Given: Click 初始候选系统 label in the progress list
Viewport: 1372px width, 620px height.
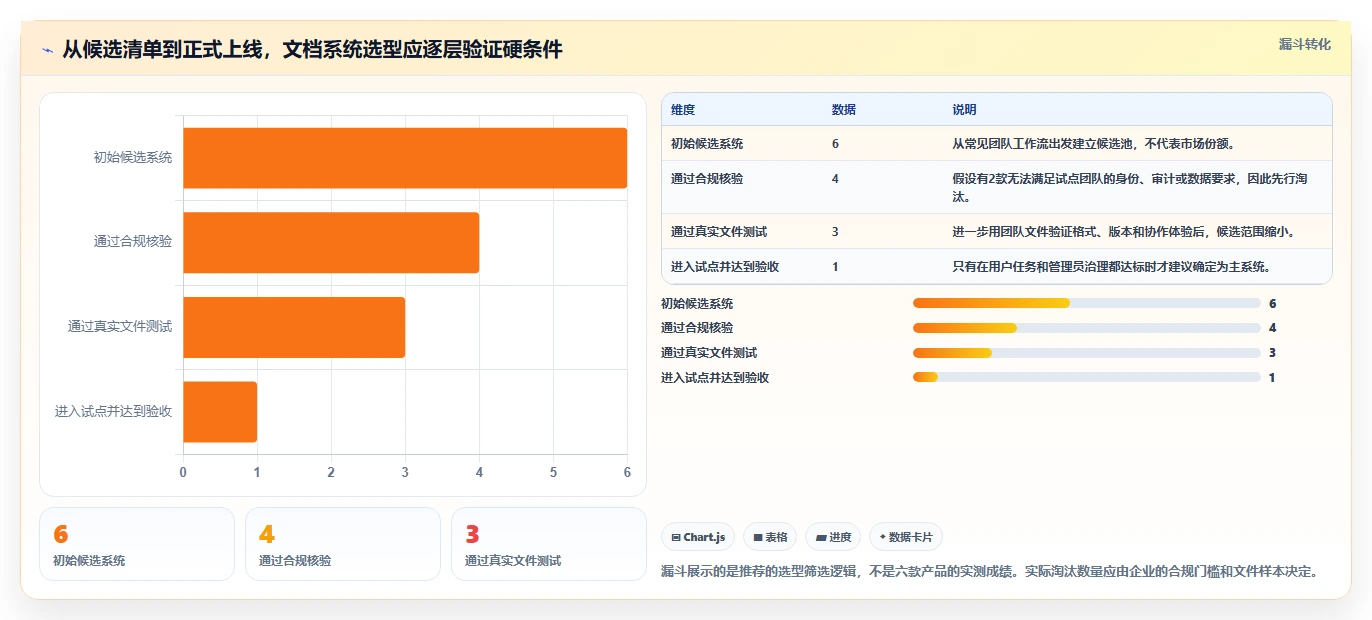Looking at the screenshot, I should [x=697, y=303].
